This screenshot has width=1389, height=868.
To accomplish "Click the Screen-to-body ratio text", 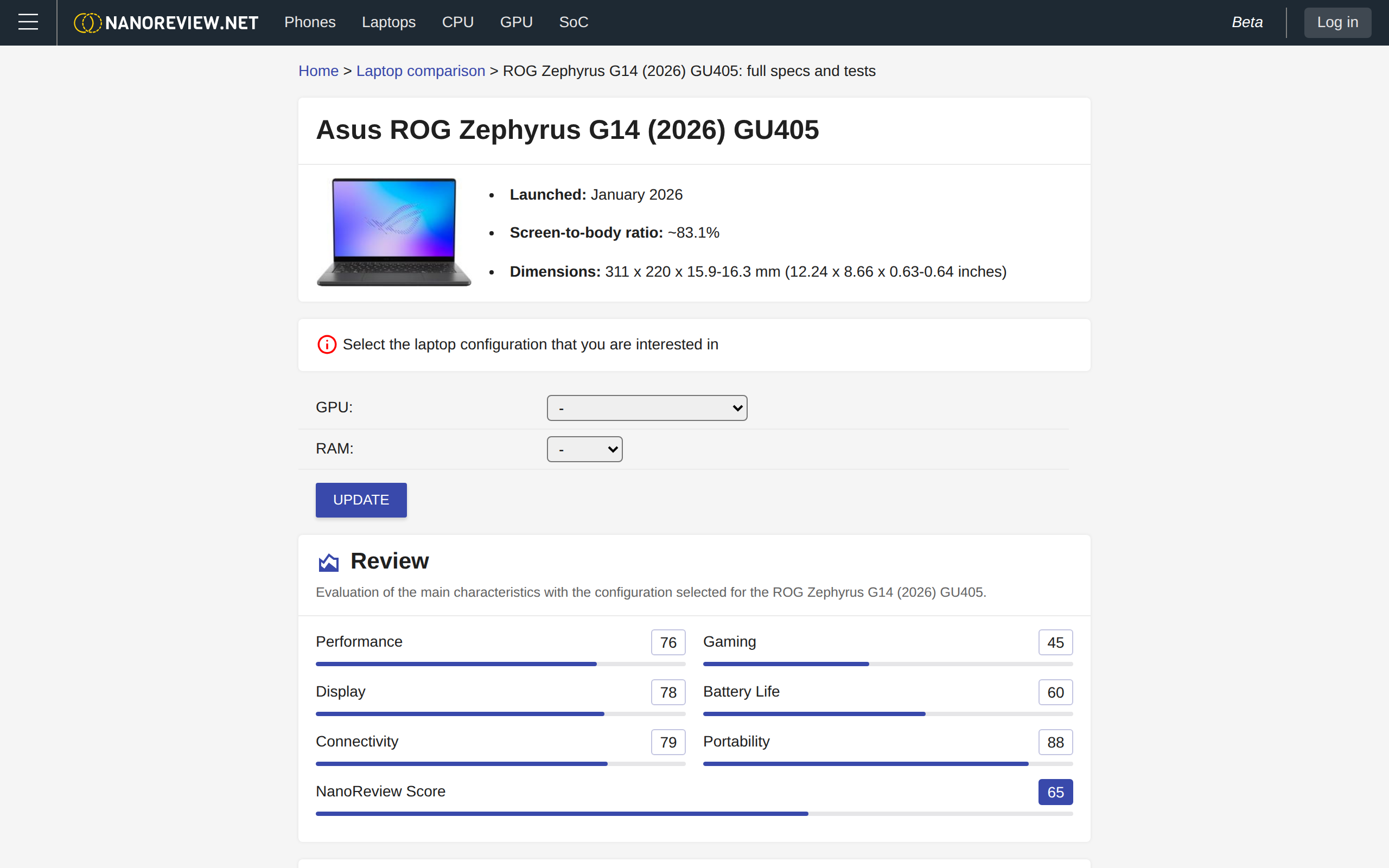I will click(614, 233).
